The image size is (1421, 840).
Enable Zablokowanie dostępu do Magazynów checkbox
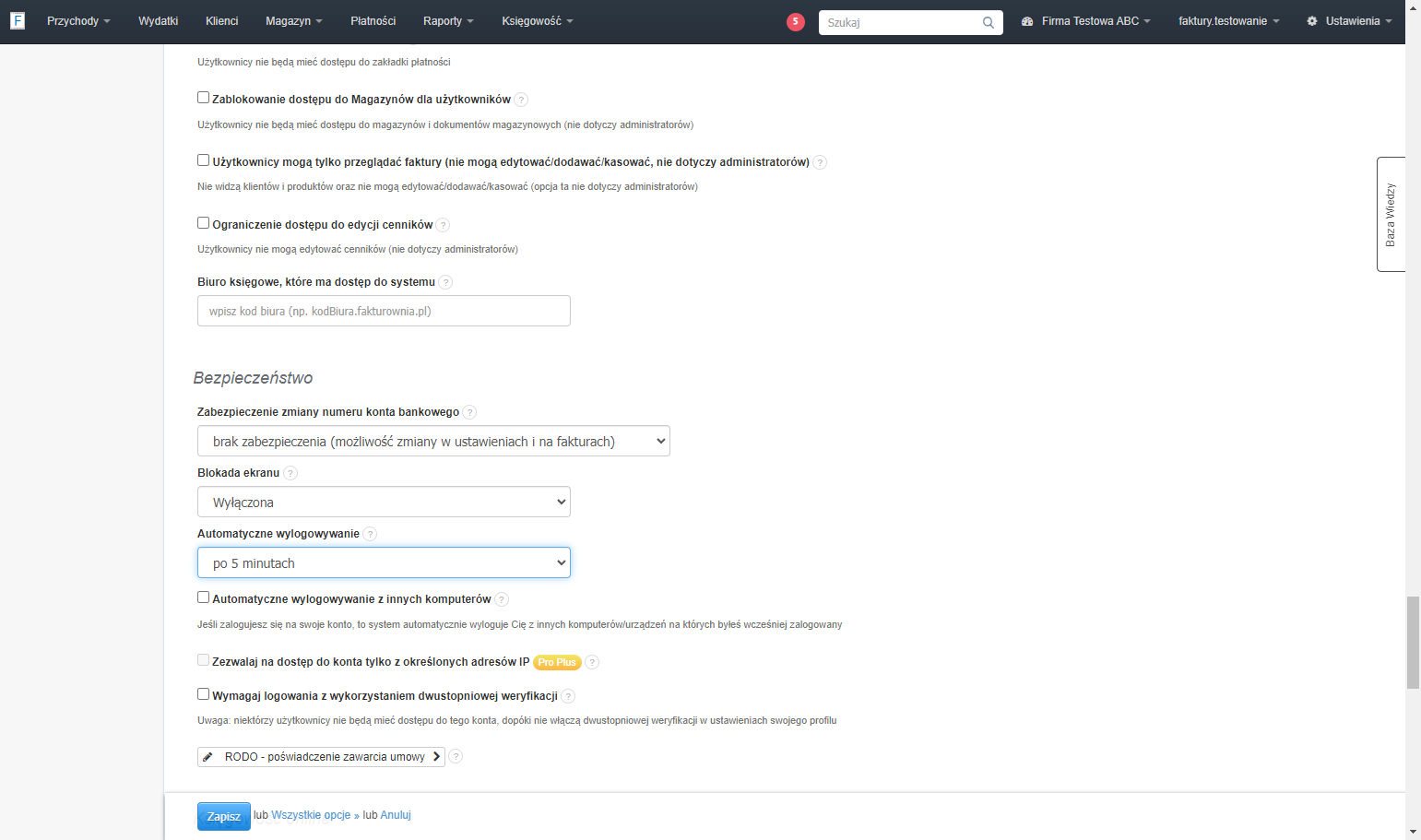point(203,98)
